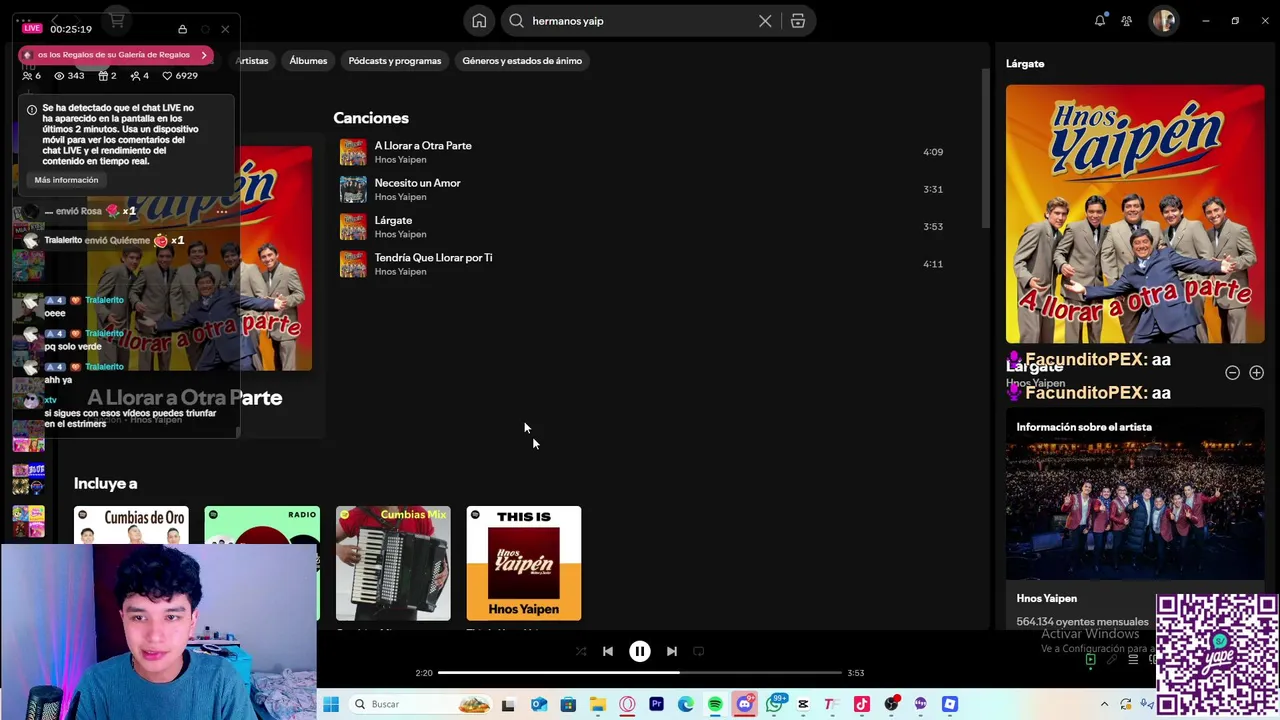
Task: Select the Artistas filter chip
Action: (252, 61)
